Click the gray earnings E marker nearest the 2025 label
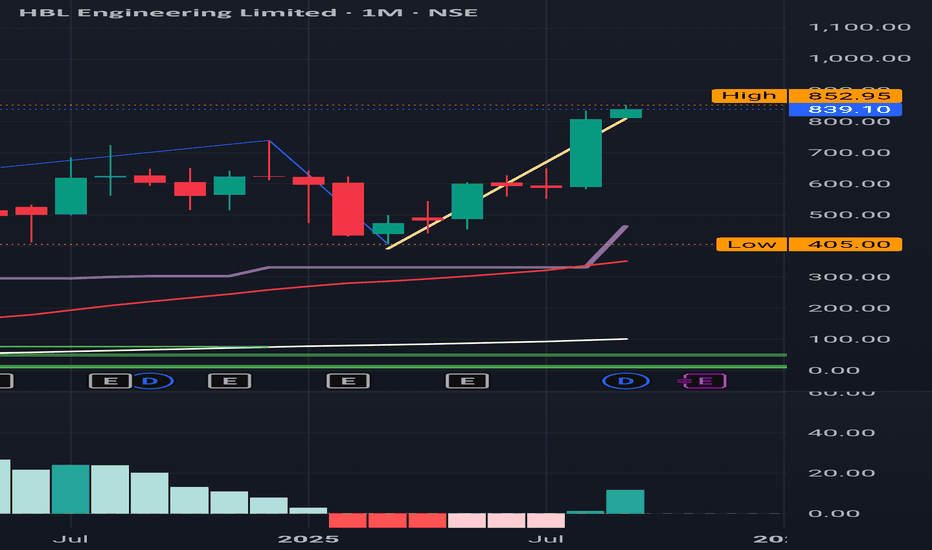 [x=348, y=381]
